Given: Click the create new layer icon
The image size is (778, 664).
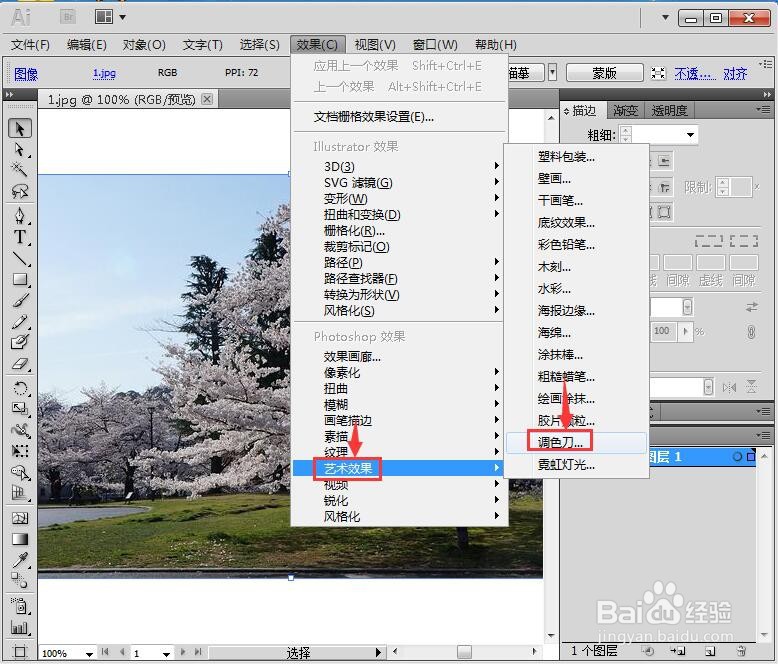Looking at the screenshot, I should point(710,650).
